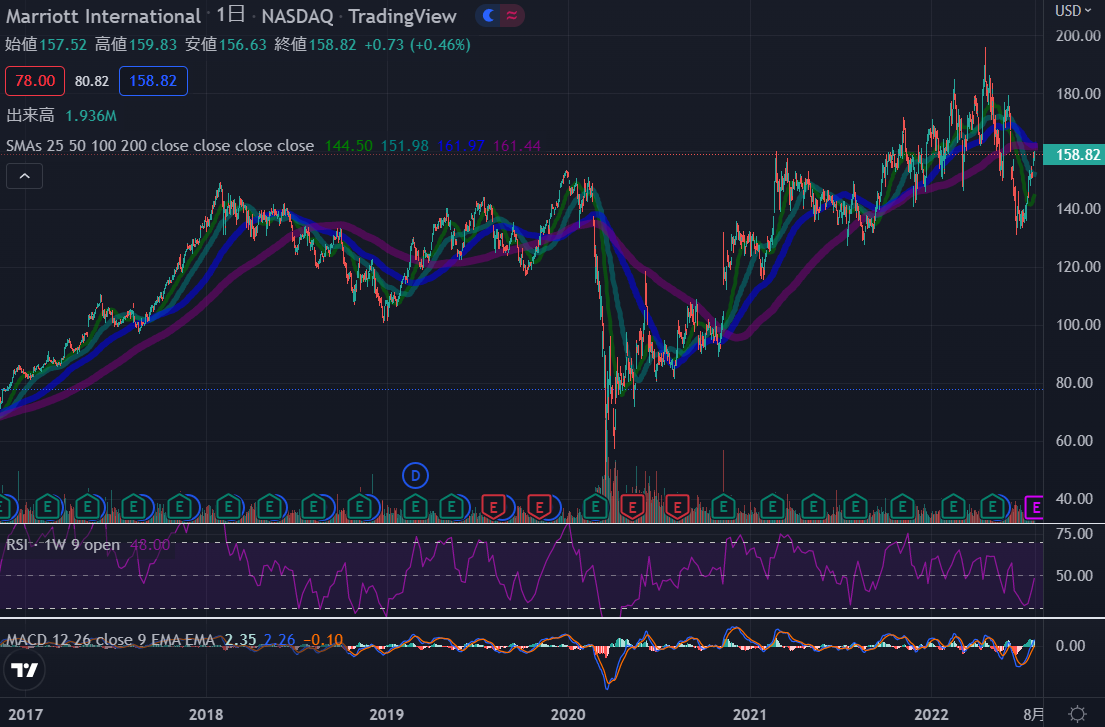
Task: Click the purple SMA value 161.44
Action: [x=517, y=146]
